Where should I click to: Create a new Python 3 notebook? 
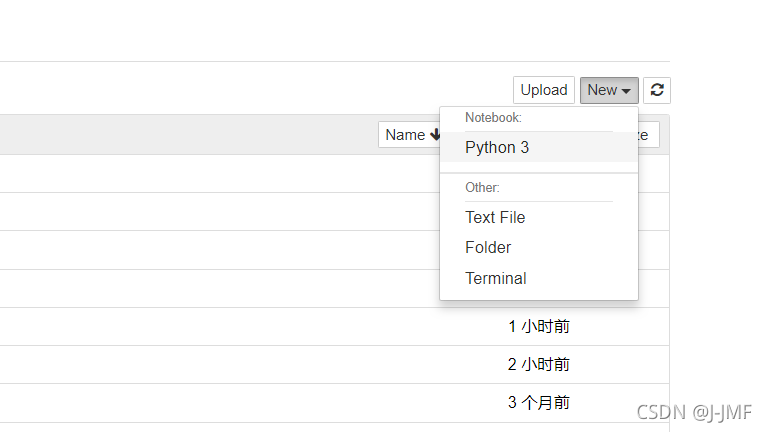497,147
